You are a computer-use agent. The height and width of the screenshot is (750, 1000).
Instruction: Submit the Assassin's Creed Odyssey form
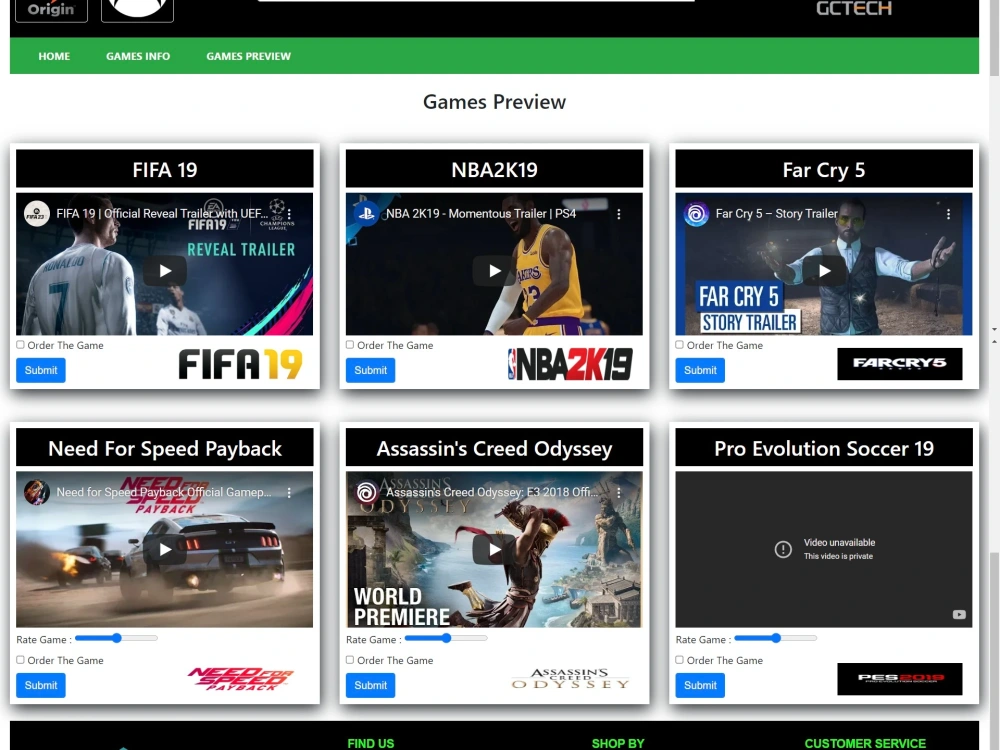pyautogui.click(x=371, y=686)
